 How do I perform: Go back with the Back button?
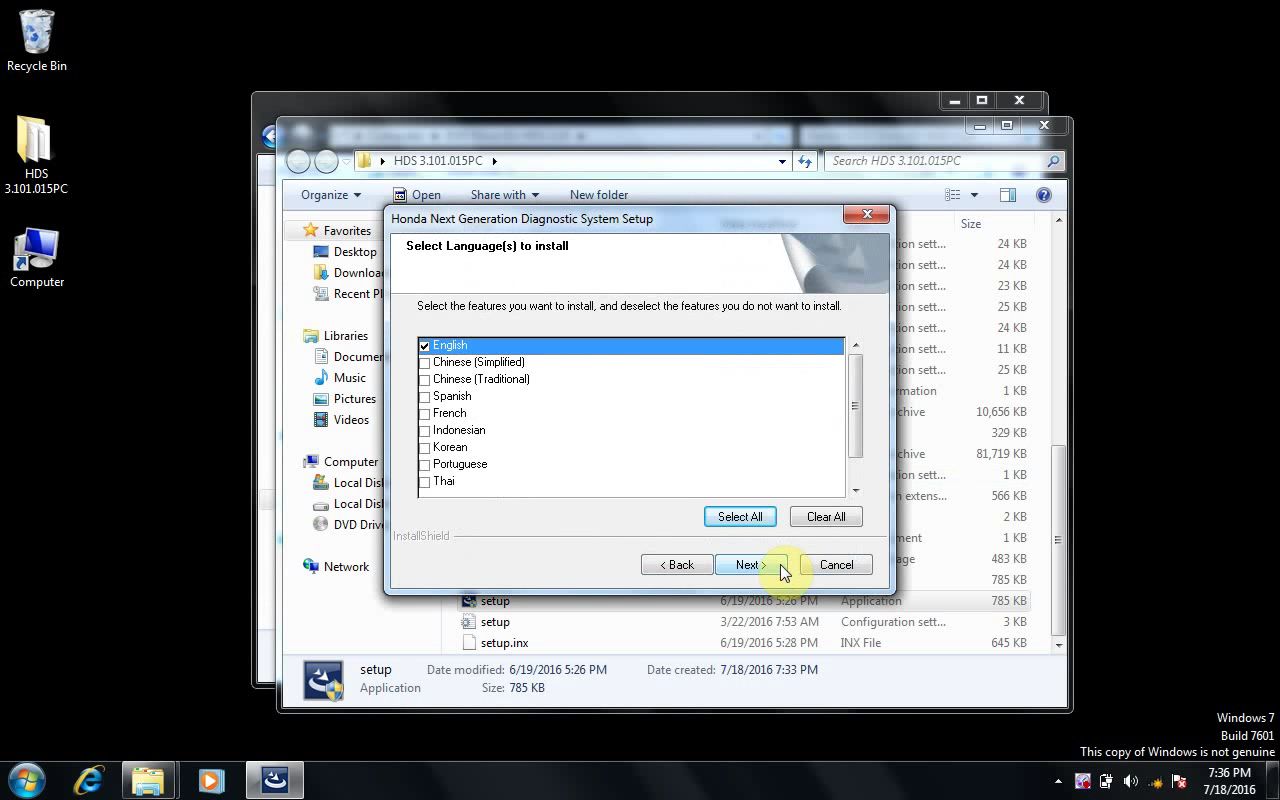[x=677, y=565]
